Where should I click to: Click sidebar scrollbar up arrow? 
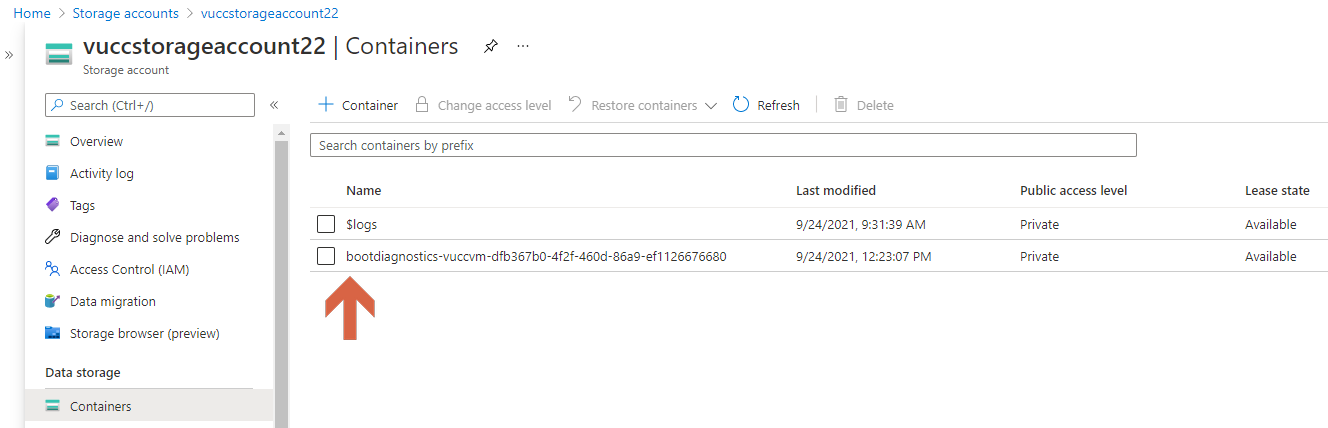(x=281, y=133)
